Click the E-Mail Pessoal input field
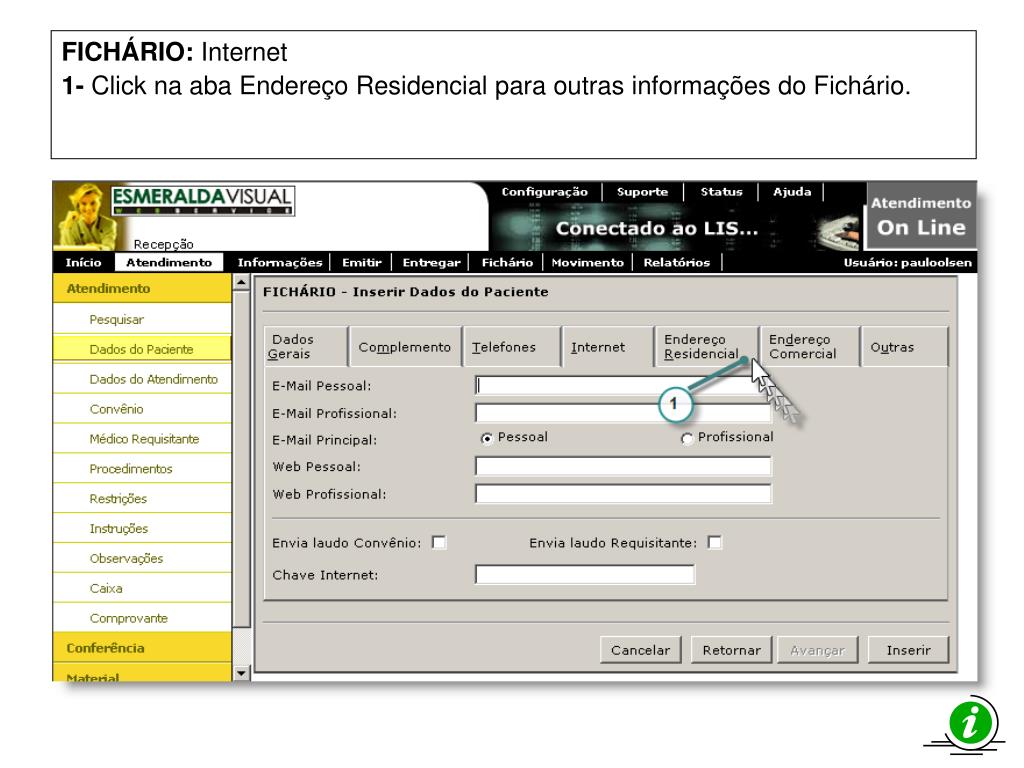 (x=623, y=385)
